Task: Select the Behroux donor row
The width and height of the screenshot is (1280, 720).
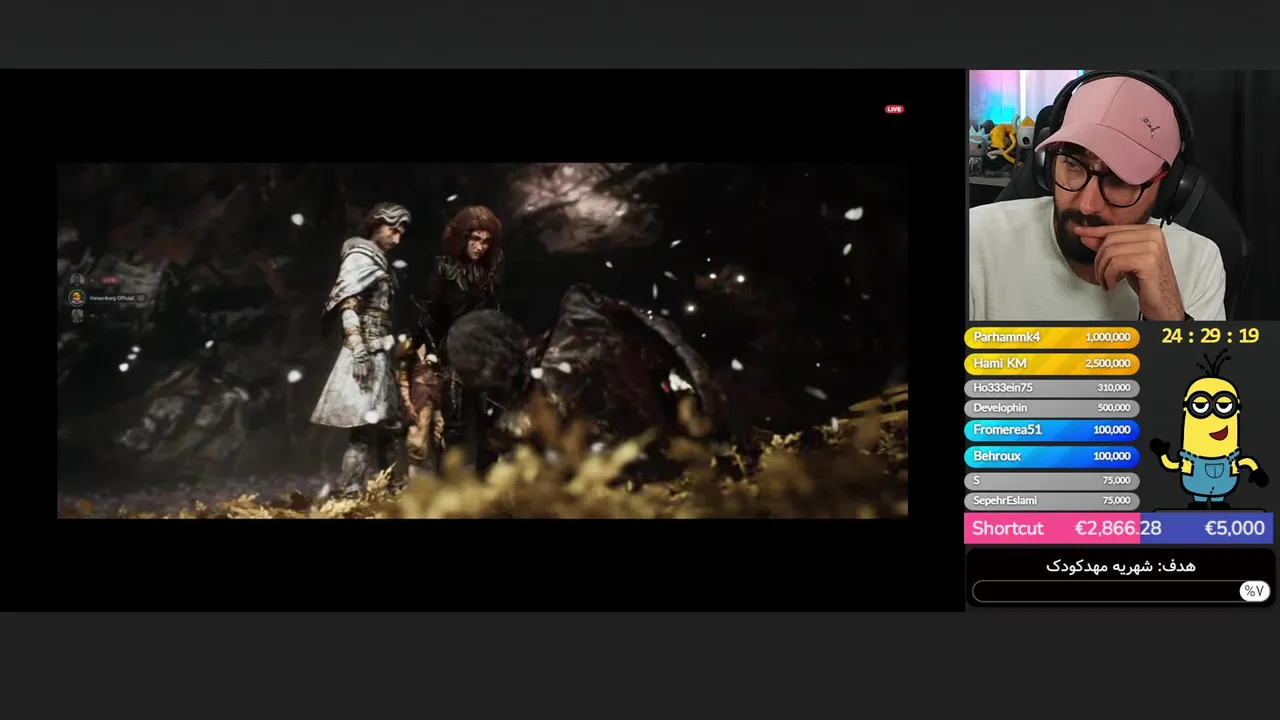Action: point(1051,456)
